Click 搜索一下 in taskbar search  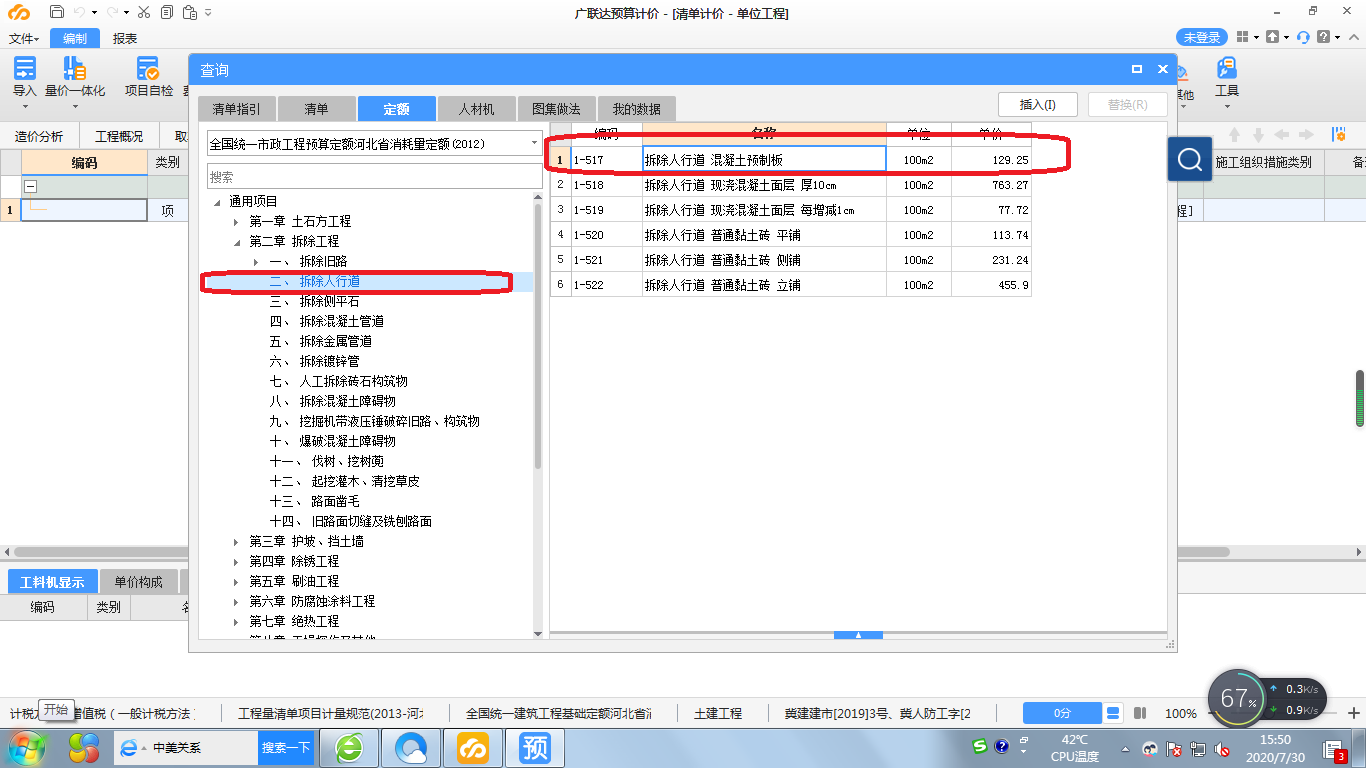(286, 747)
